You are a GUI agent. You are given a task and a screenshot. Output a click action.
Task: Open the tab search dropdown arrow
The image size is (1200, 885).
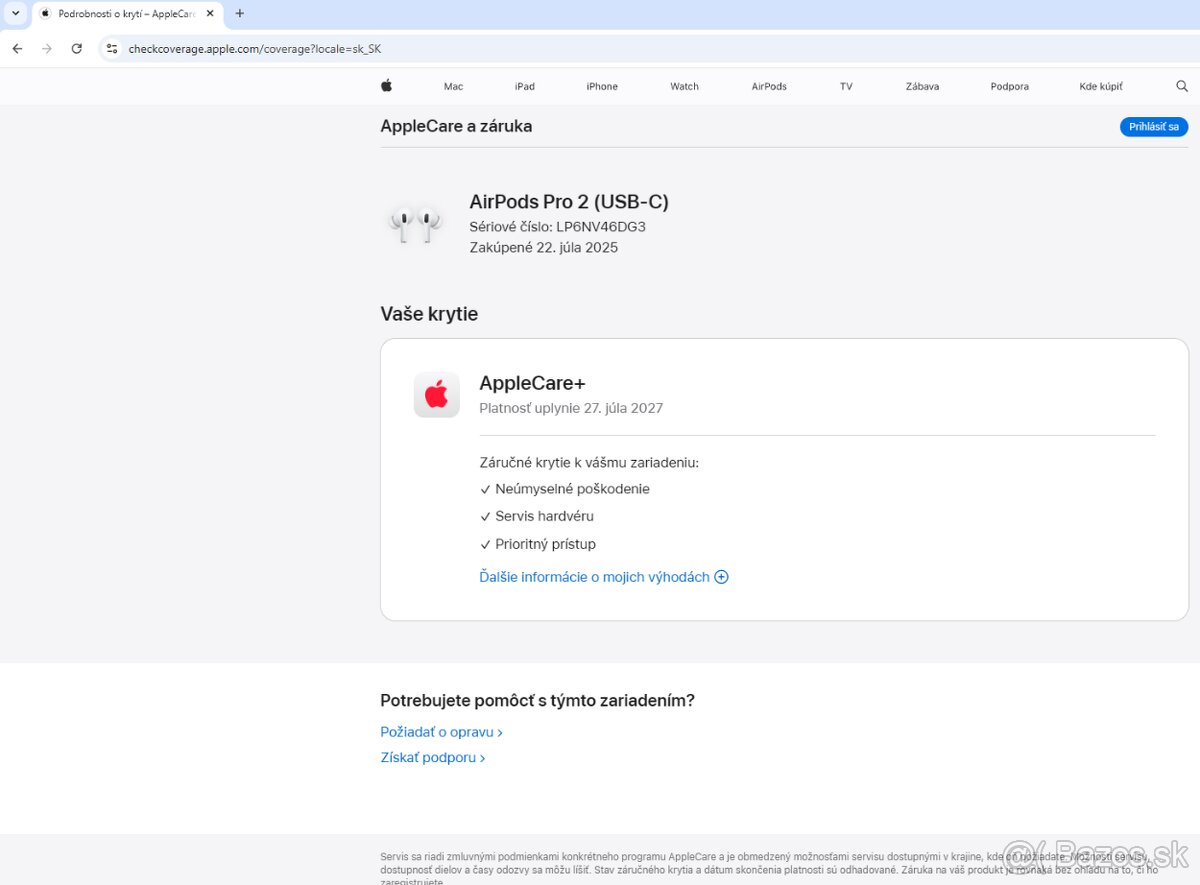(x=15, y=14)
